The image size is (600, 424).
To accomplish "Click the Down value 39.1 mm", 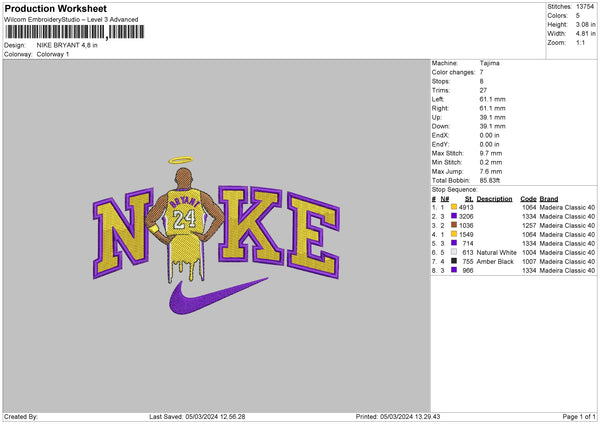I will pyautogui.click(x=492, y=126).
